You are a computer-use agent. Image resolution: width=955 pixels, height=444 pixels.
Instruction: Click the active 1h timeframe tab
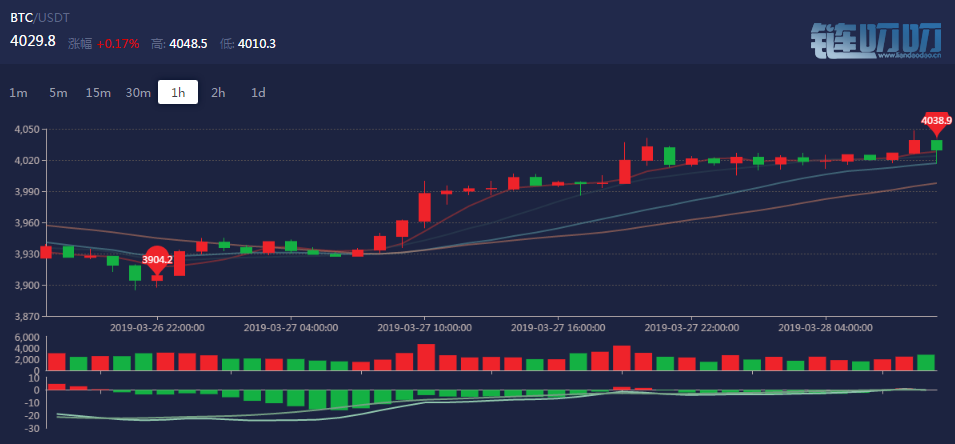pos(178,93)
